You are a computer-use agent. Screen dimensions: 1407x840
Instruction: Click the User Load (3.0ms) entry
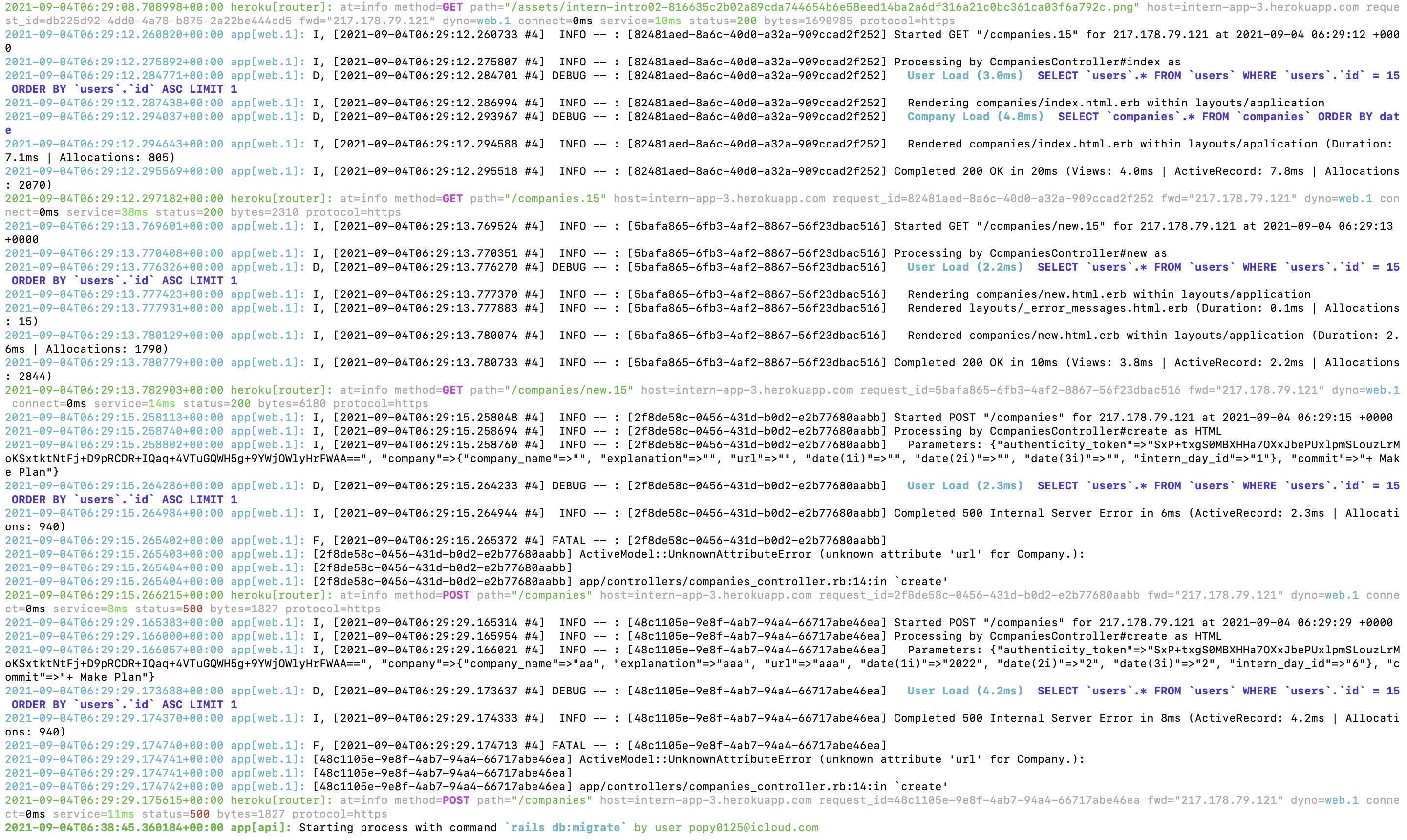[x=965, y=75]
